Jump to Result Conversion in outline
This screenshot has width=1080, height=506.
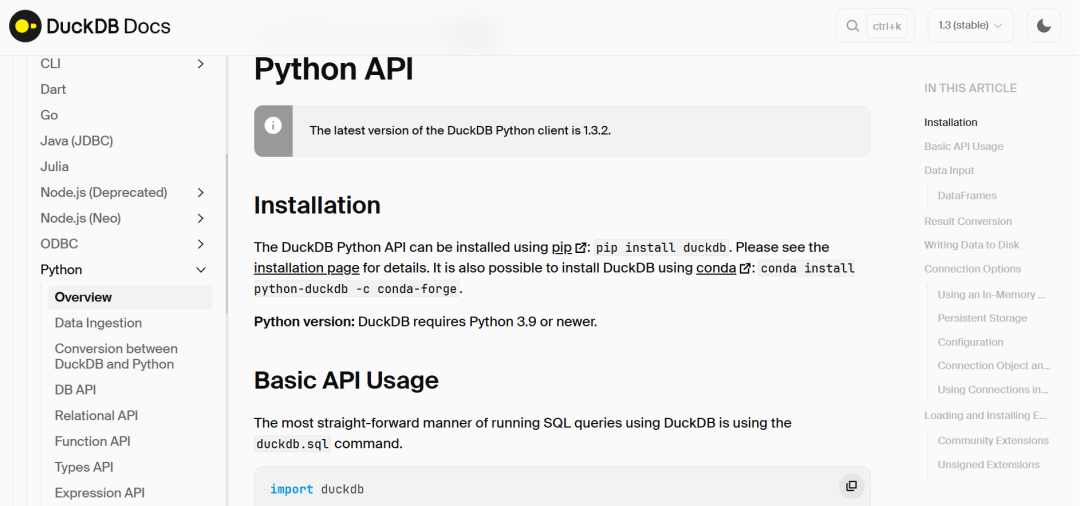click(968, 221)
